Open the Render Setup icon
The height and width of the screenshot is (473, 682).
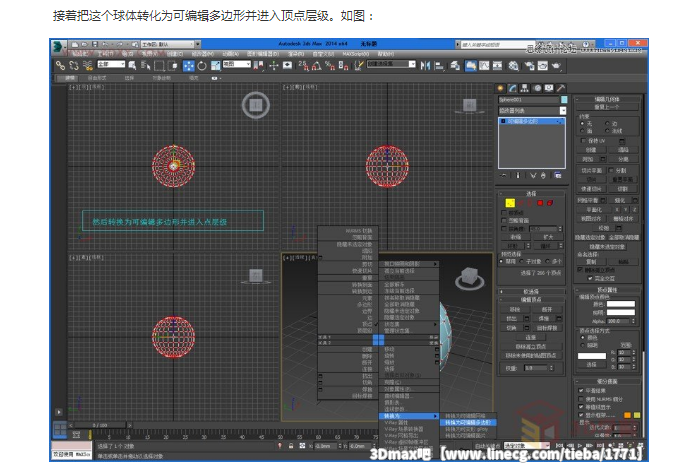529,66
